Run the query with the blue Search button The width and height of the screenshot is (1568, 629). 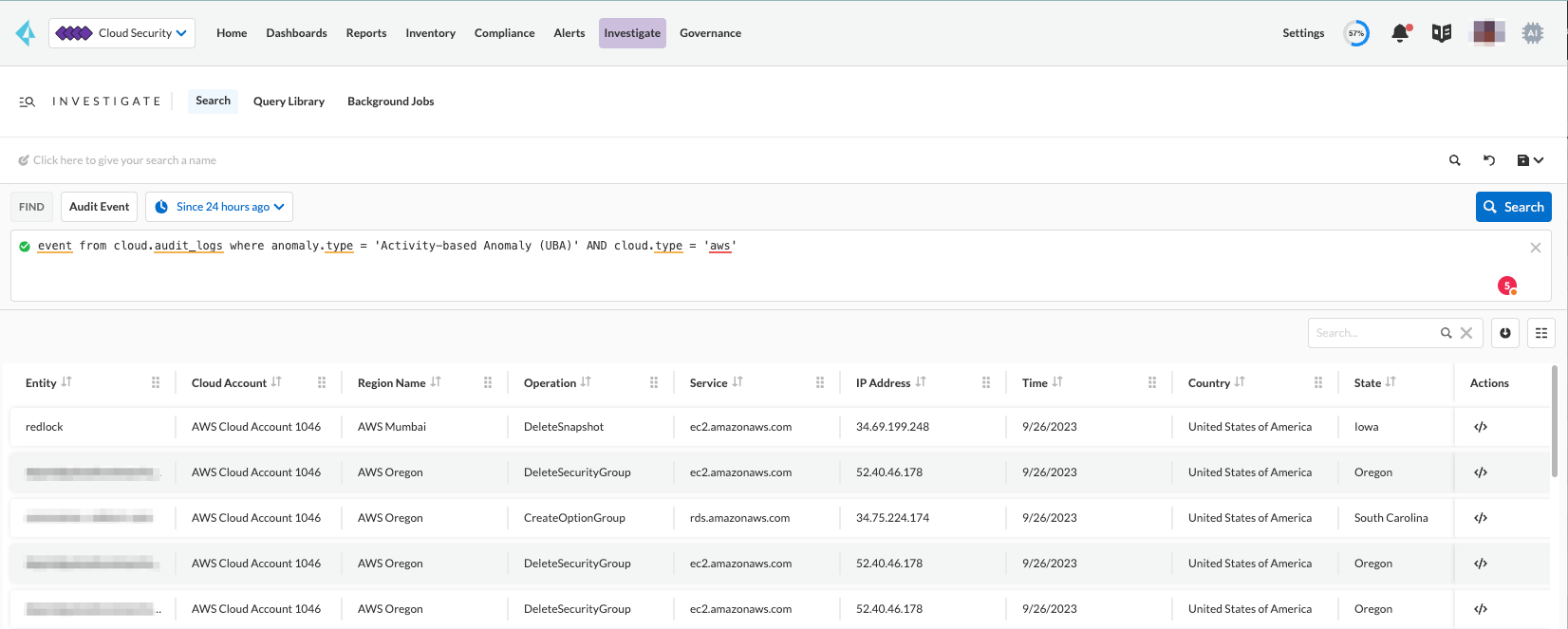(x=1514, y=207)
